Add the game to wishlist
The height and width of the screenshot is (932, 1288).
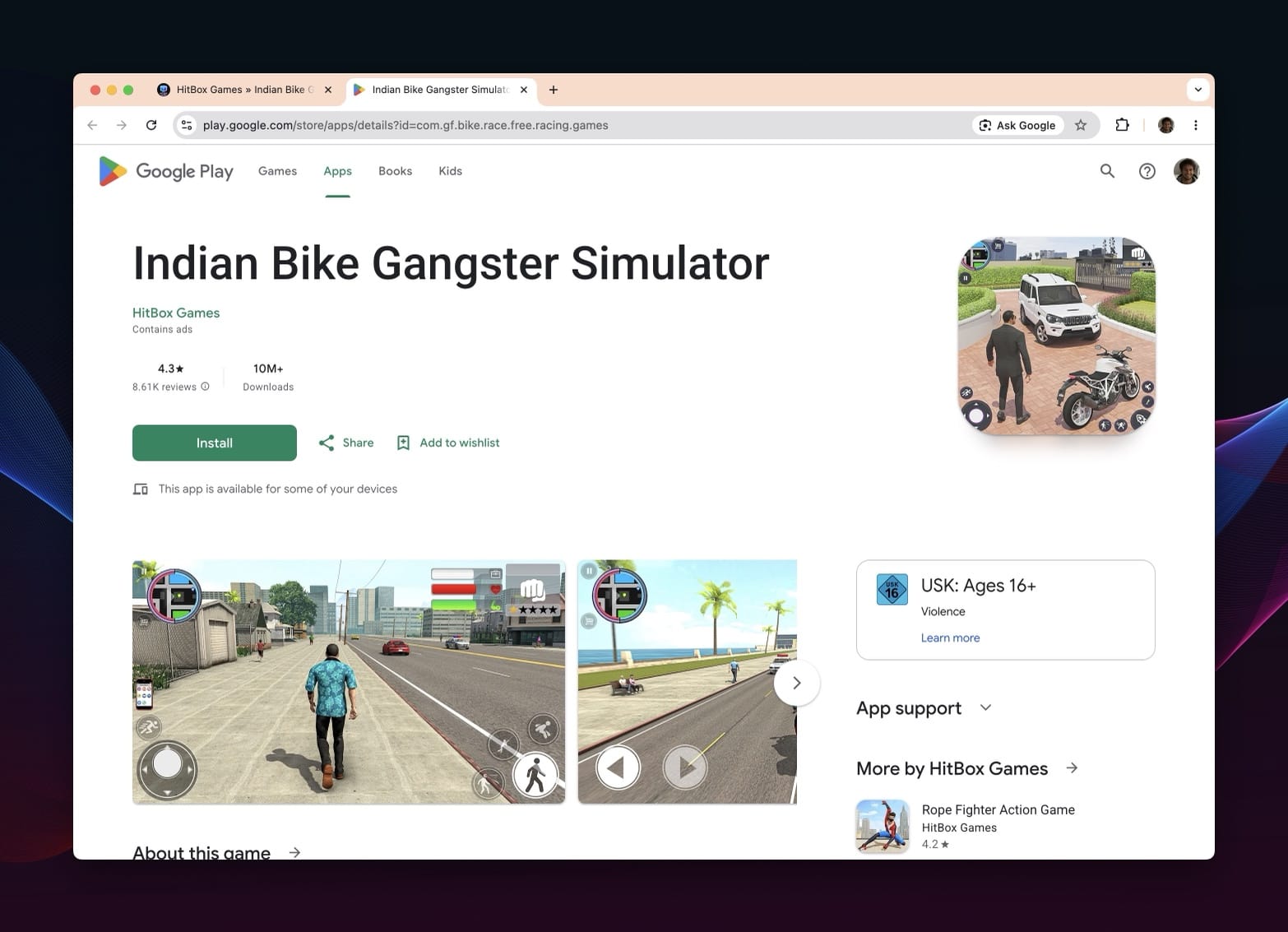[x=447, y=443]
